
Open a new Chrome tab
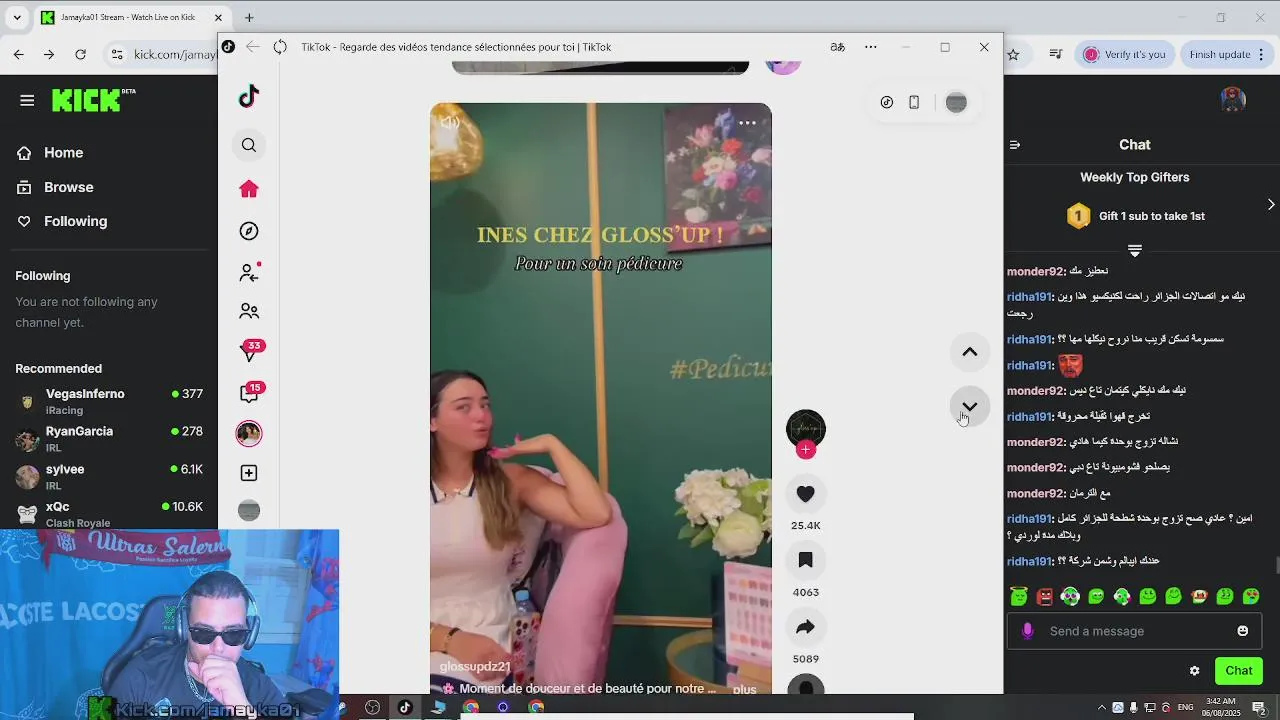pyautogui.click(x=249, y=17)
